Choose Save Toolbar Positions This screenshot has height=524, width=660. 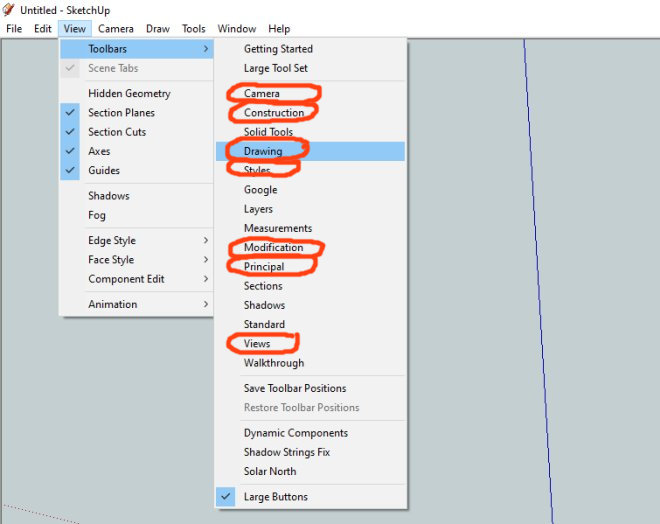(311, 388)
